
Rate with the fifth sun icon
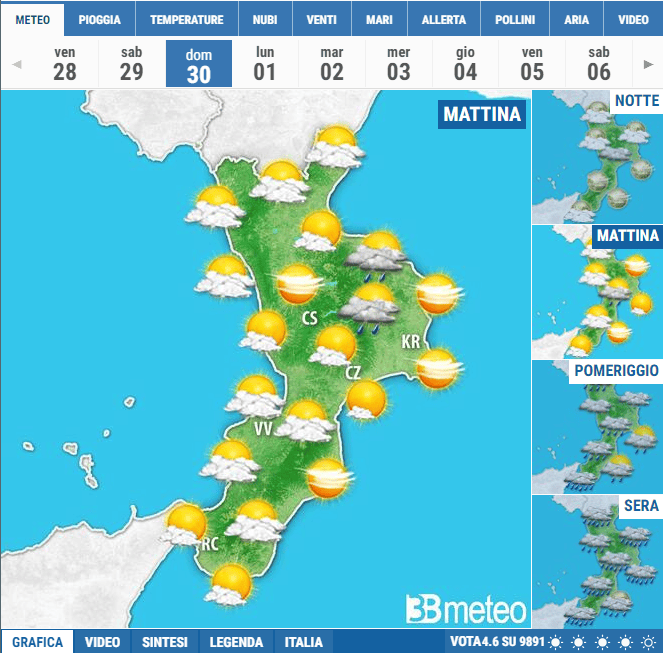[x=648, y=642]
